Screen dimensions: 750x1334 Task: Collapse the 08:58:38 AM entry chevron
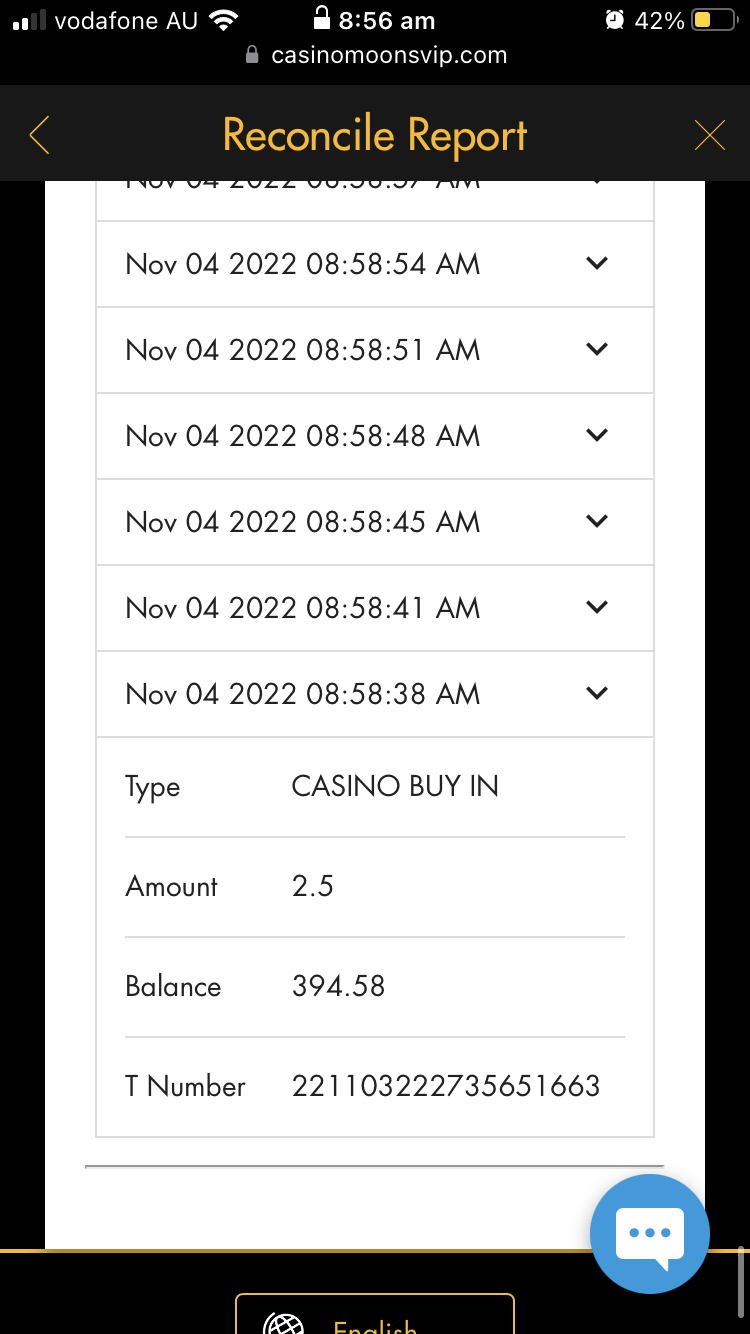597,694
